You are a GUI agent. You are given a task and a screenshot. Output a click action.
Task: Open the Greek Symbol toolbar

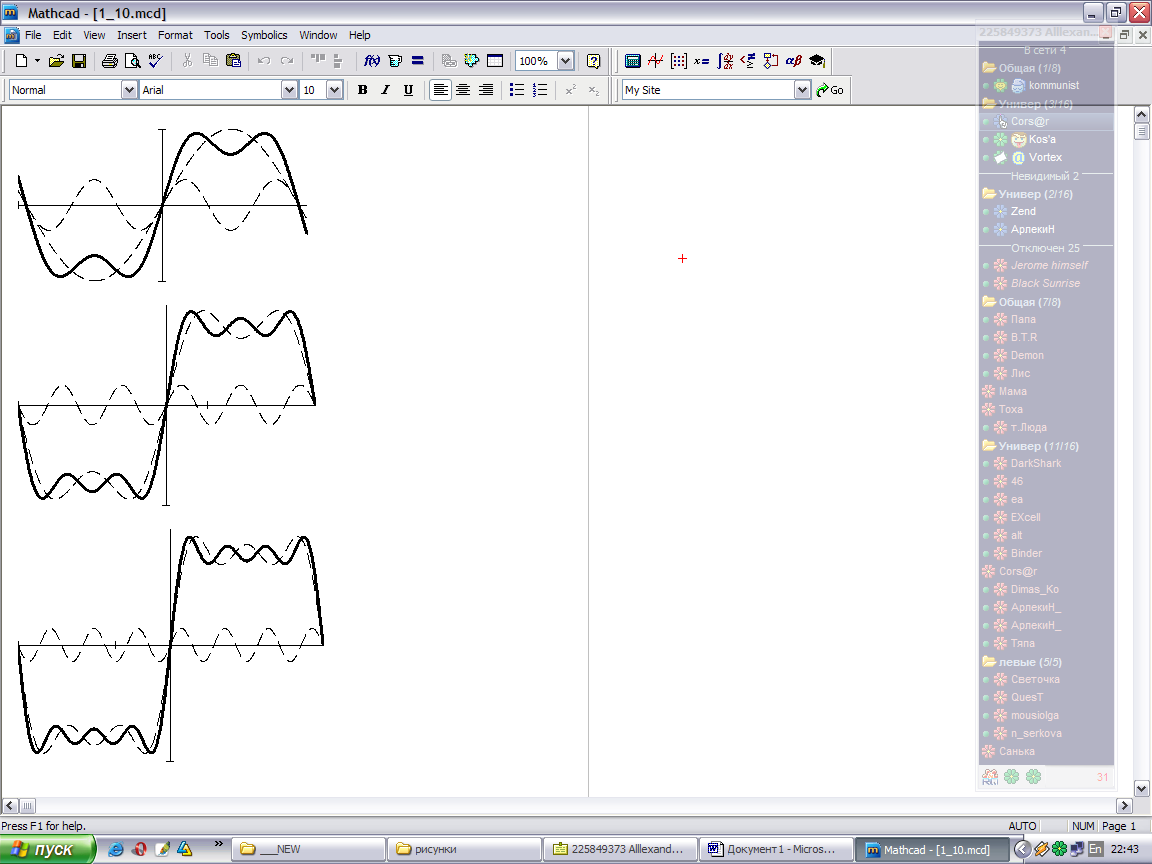[x=794, y=61]
